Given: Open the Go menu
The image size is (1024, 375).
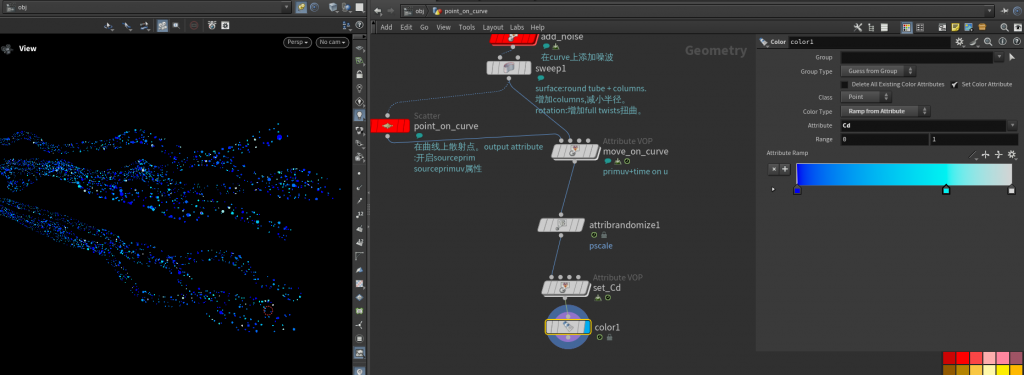Looking at the screenshot, I should click(x=424, y=27).
